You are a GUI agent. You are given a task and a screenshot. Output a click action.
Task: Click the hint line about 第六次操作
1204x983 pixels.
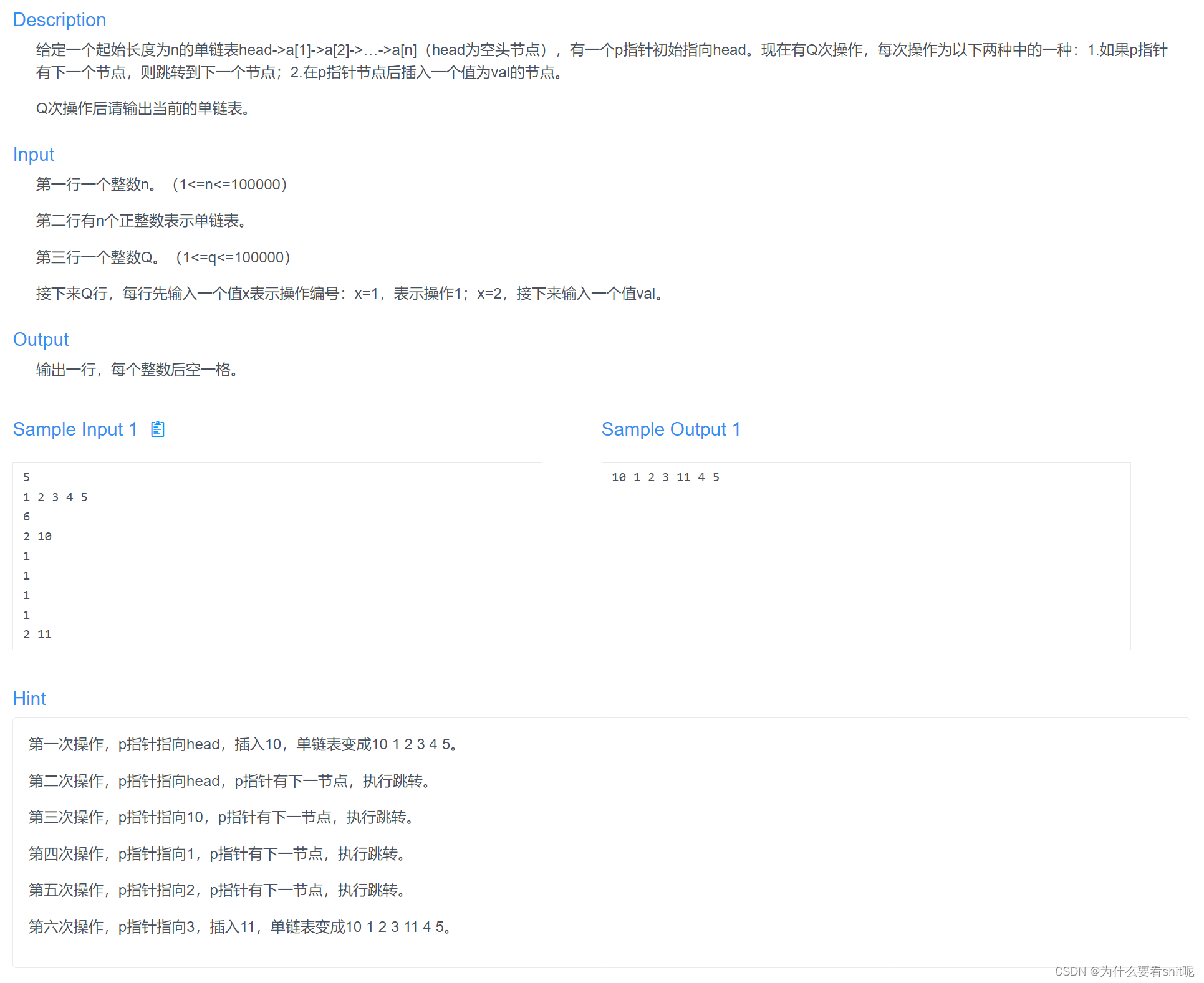(239, 926)
